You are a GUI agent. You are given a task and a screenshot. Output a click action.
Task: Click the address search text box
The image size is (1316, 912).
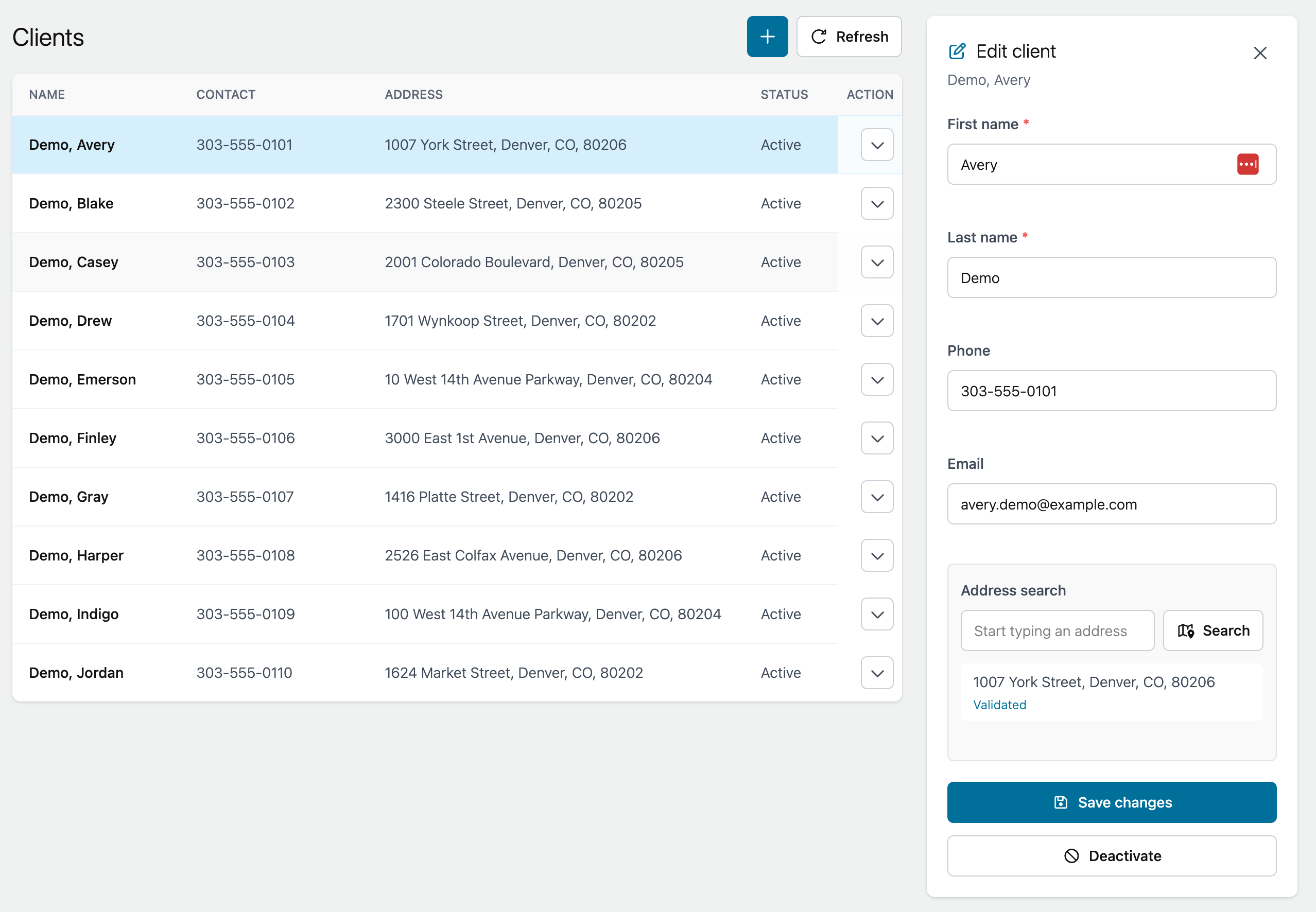1057,631
